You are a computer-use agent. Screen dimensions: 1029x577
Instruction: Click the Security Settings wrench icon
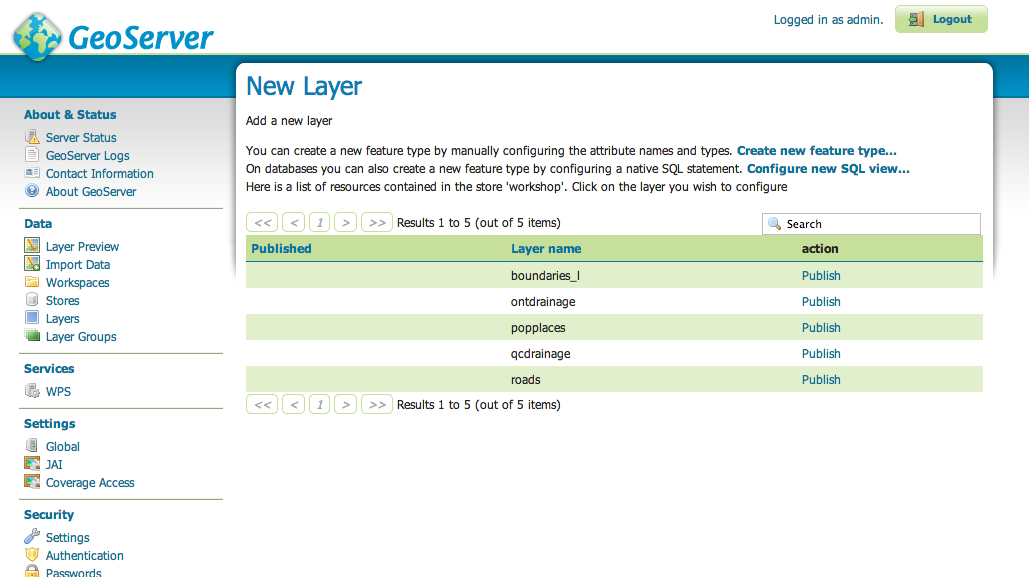pyautogui.click(x=32, y=536)
